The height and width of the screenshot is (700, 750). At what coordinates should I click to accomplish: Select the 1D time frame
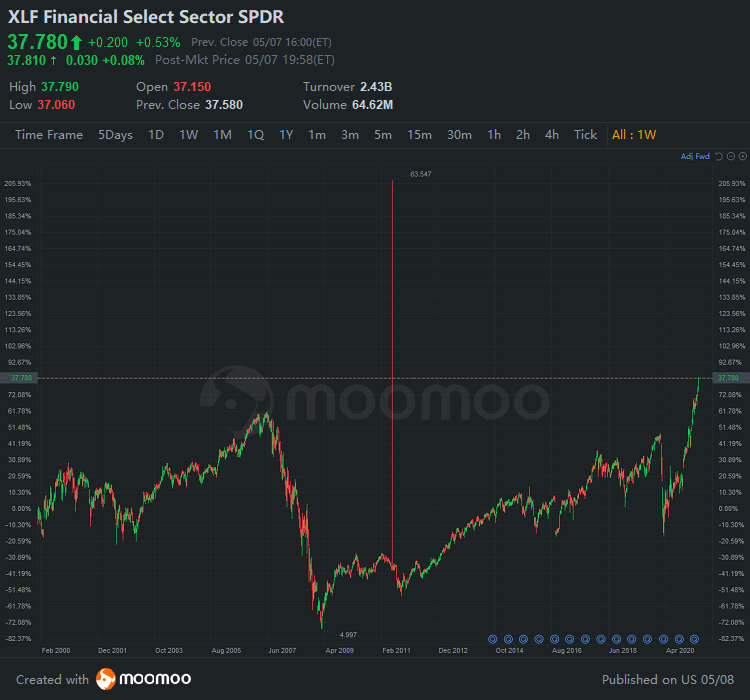pyautogui.click(x=156, y=135)
